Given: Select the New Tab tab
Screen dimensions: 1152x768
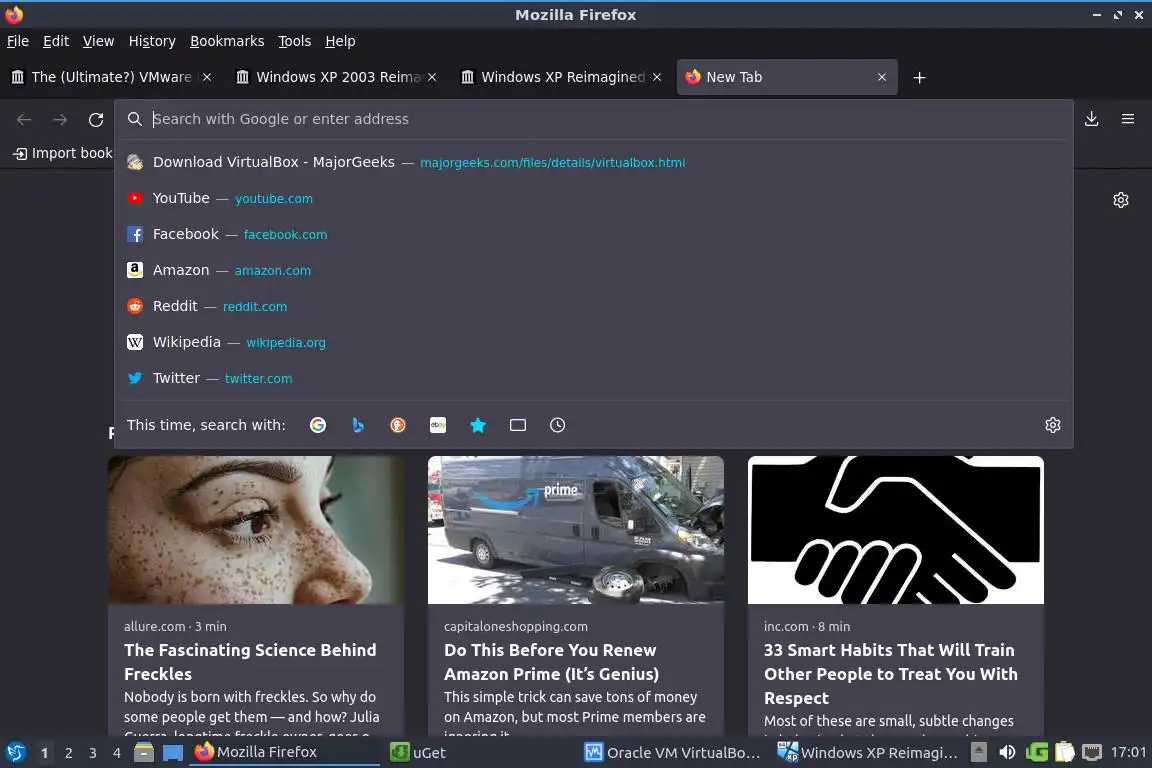Looking at the screenshot, I should click(x=787, y=77).
